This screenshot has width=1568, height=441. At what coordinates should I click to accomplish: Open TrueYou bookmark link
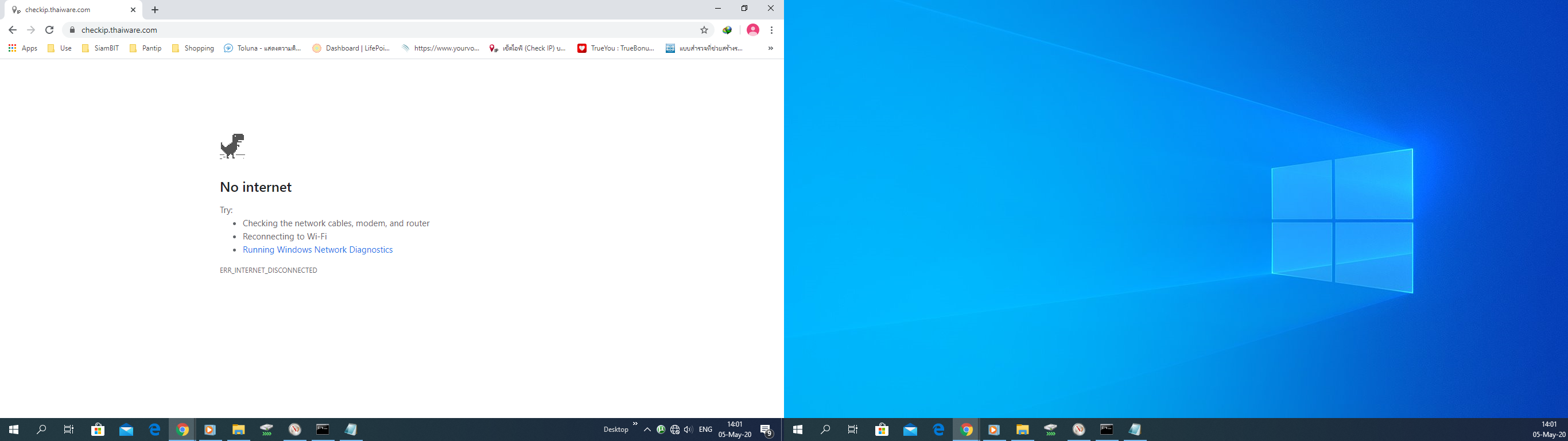coord(616,48)
